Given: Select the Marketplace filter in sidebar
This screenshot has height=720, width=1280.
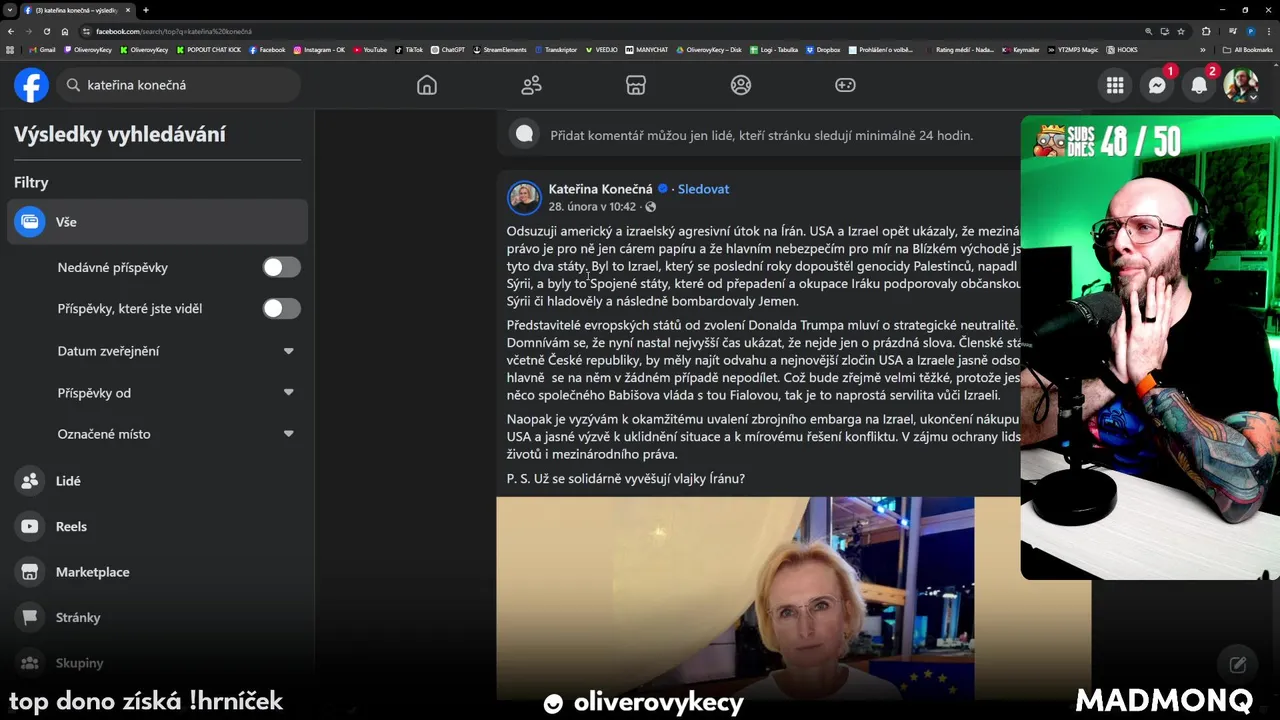Looking at the screenshot, I should [157, 572].
